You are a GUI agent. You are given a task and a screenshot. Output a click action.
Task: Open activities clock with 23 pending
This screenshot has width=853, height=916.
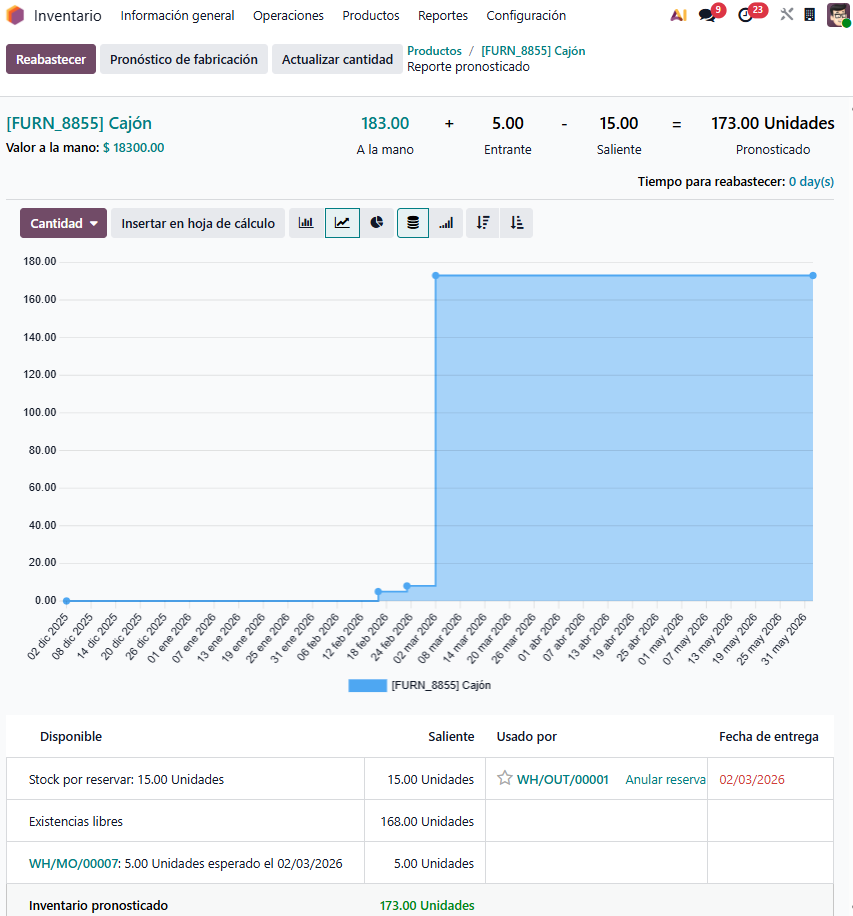coord(746,16)
